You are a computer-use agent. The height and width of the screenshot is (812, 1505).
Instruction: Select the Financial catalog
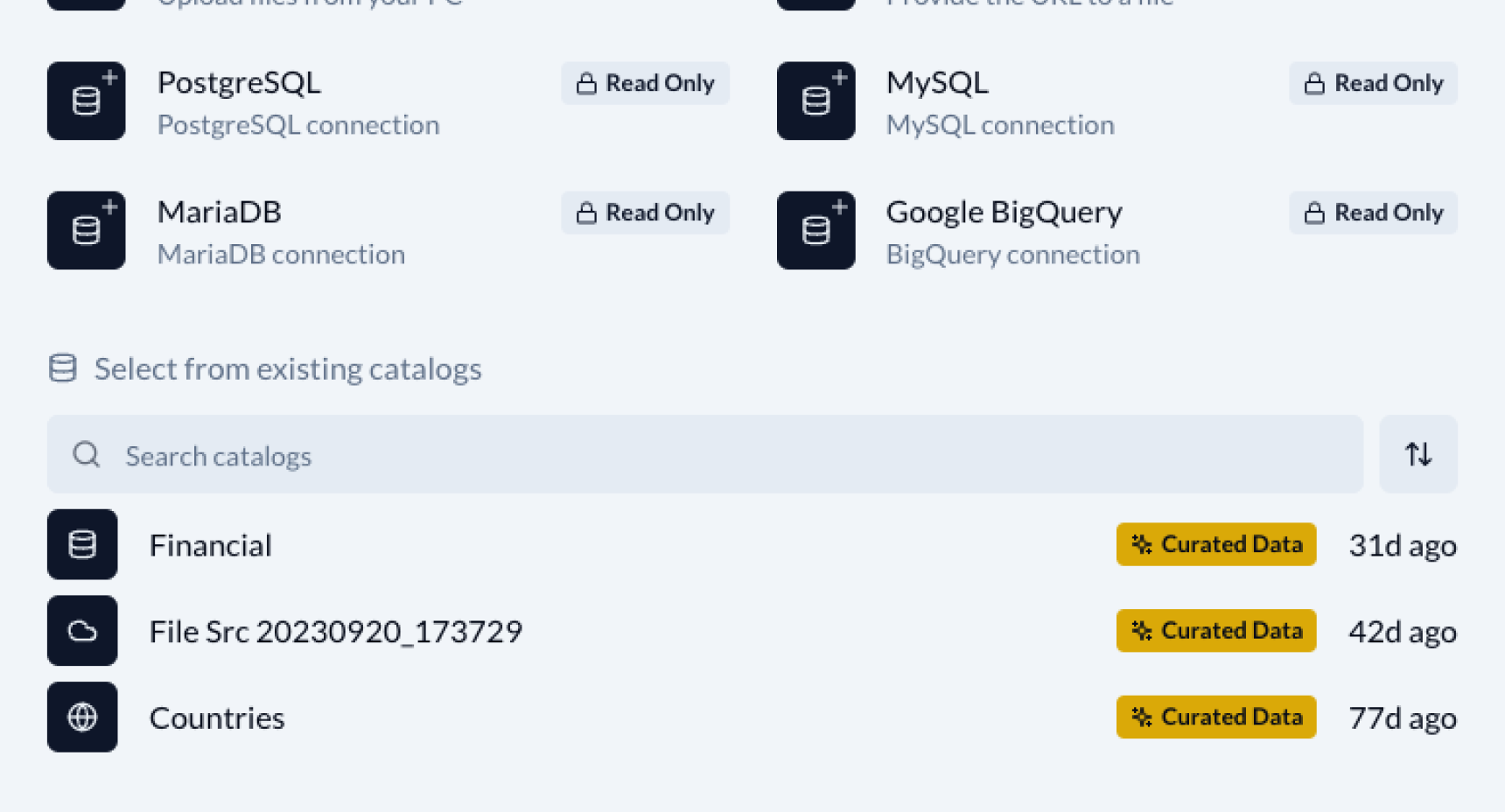click(211, 545)
